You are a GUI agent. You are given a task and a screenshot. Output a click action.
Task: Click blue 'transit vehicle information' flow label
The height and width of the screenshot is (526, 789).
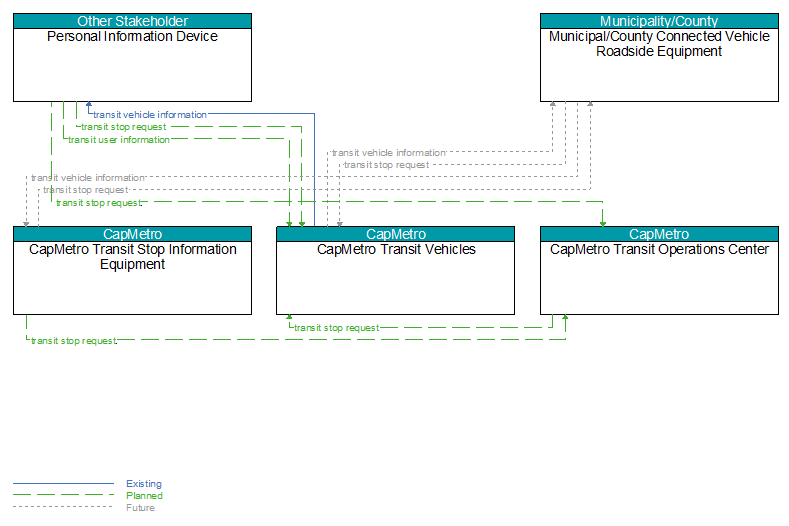pyautogui.click(x=150, y=115)
